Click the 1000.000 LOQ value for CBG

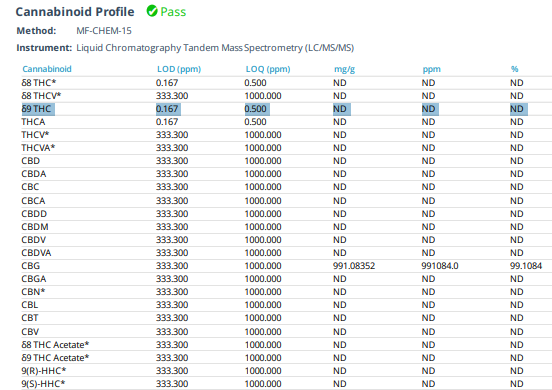coord(263,266)
